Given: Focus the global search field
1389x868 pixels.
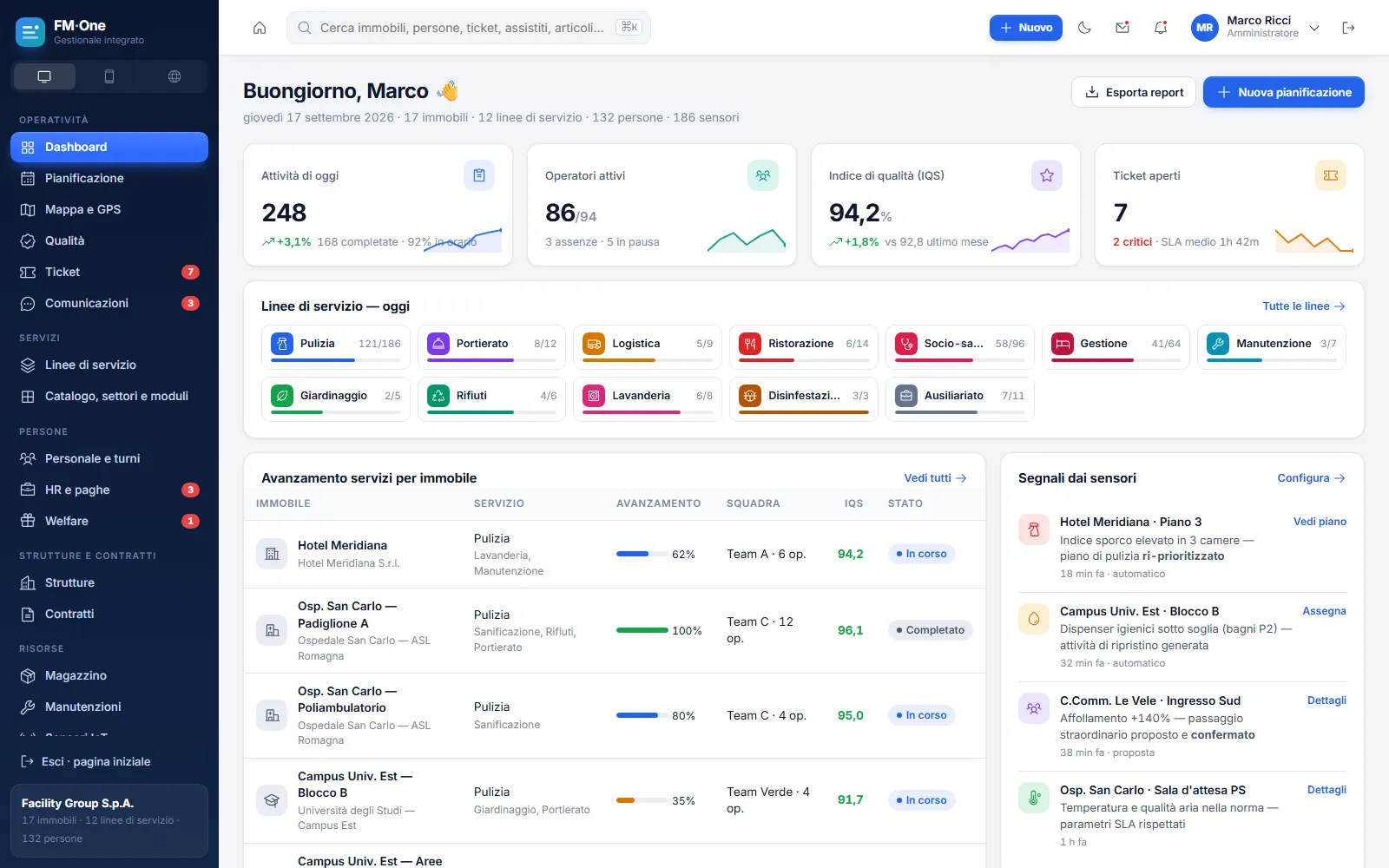Looking at the screenshot, I should pyautogui.click(x=469, y=28).
